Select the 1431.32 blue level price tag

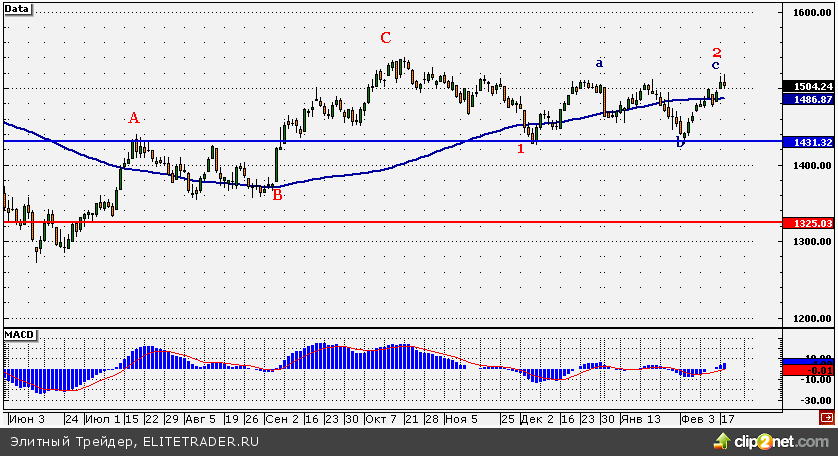pyautogui.click(x=808, y=143)
